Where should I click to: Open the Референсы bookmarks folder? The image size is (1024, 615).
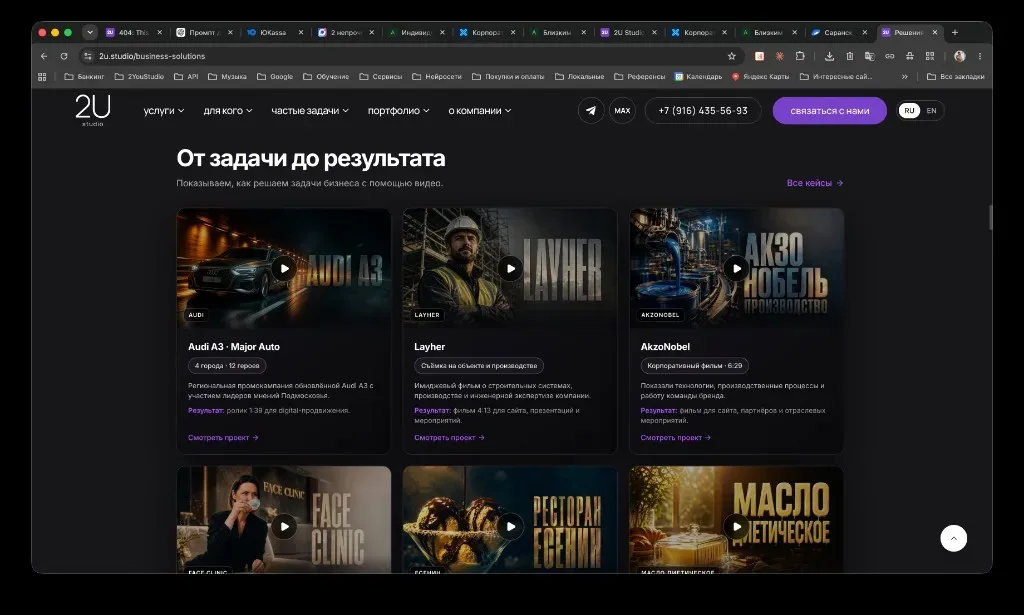pos(639,76)
